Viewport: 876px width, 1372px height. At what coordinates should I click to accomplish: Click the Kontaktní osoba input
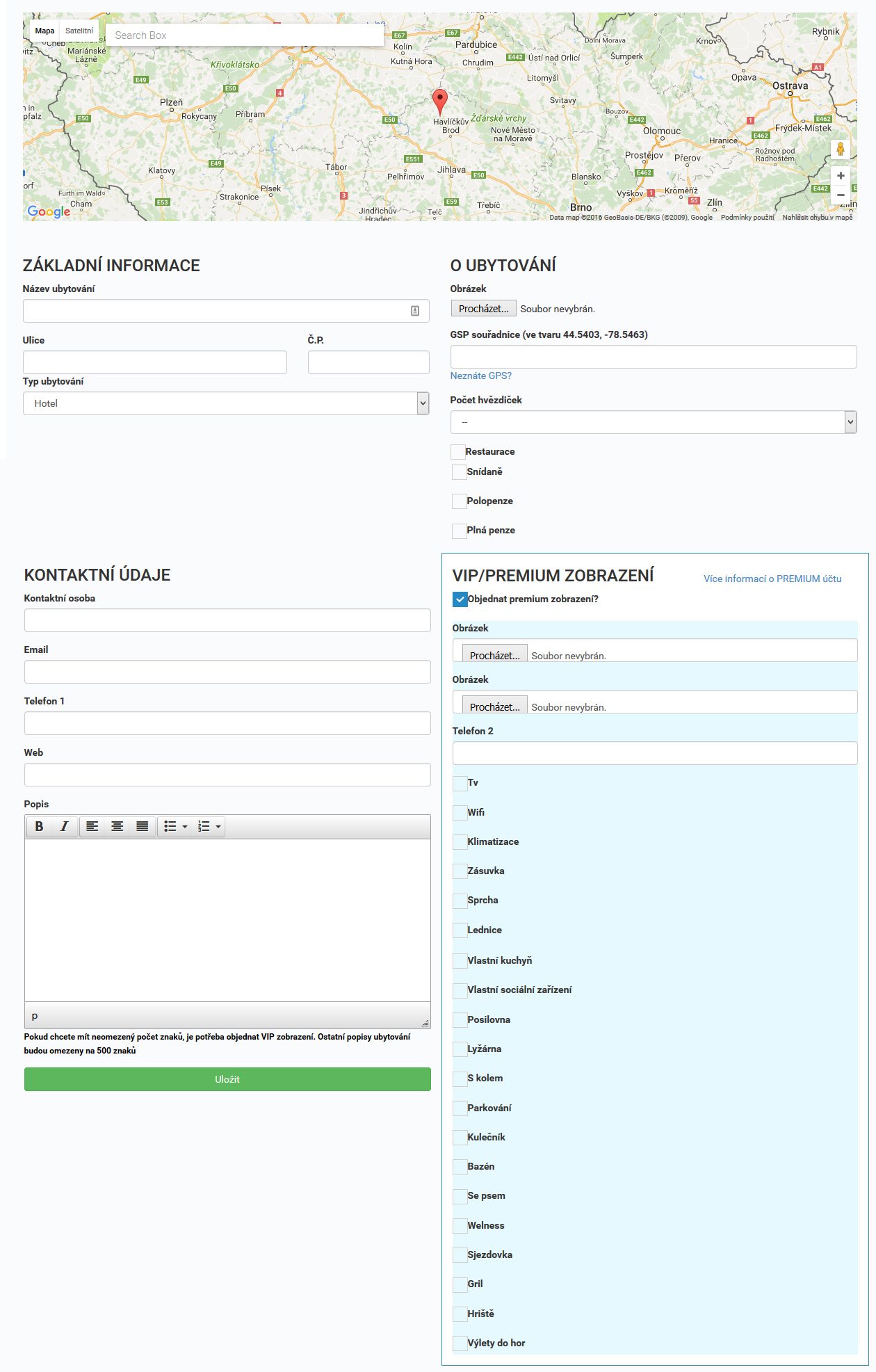pos(227,620)
